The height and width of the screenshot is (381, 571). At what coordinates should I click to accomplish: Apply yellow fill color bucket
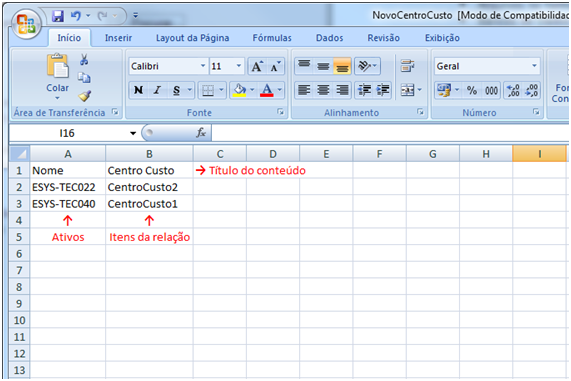pyautogui.click(x=239, y=90)
